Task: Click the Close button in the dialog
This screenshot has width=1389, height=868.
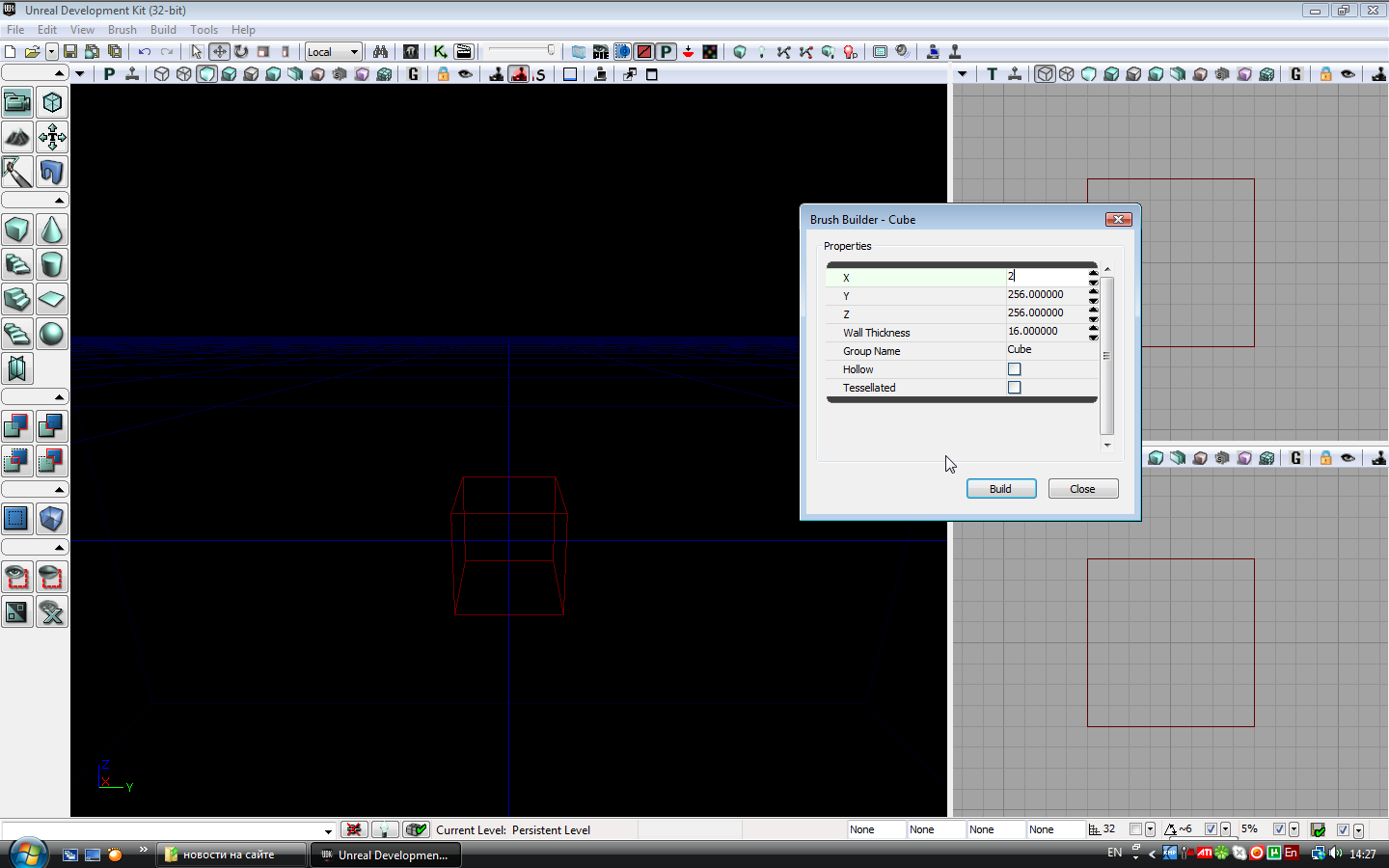Action: click(1082, 489)
